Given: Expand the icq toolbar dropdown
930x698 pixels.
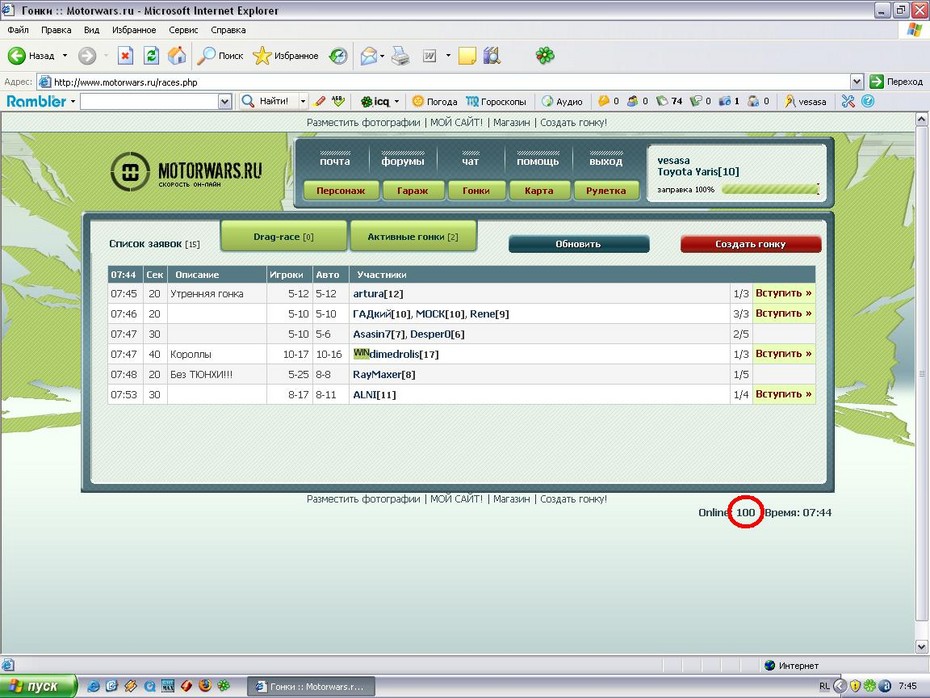Looking at the screenshot, I should point(397,101).
